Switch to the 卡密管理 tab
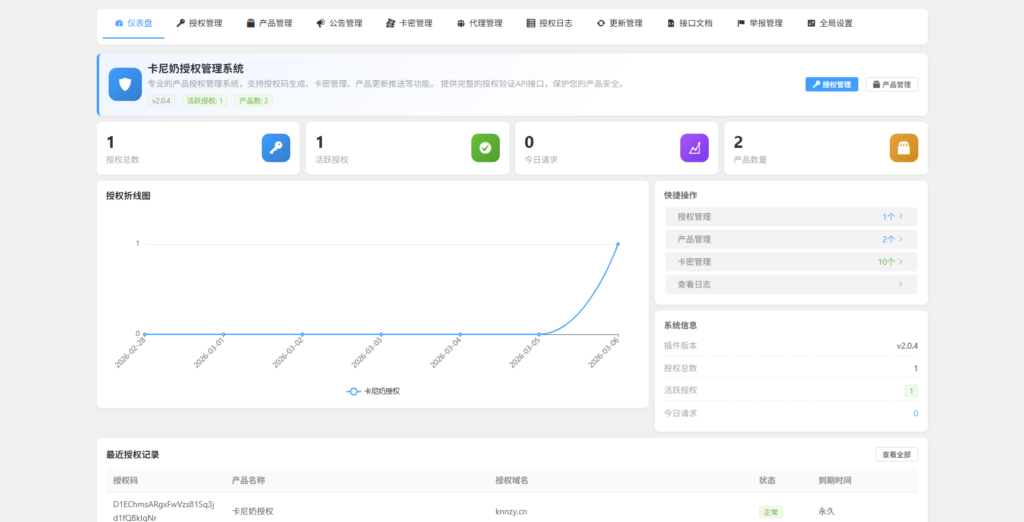 click(x=409, y=23)
